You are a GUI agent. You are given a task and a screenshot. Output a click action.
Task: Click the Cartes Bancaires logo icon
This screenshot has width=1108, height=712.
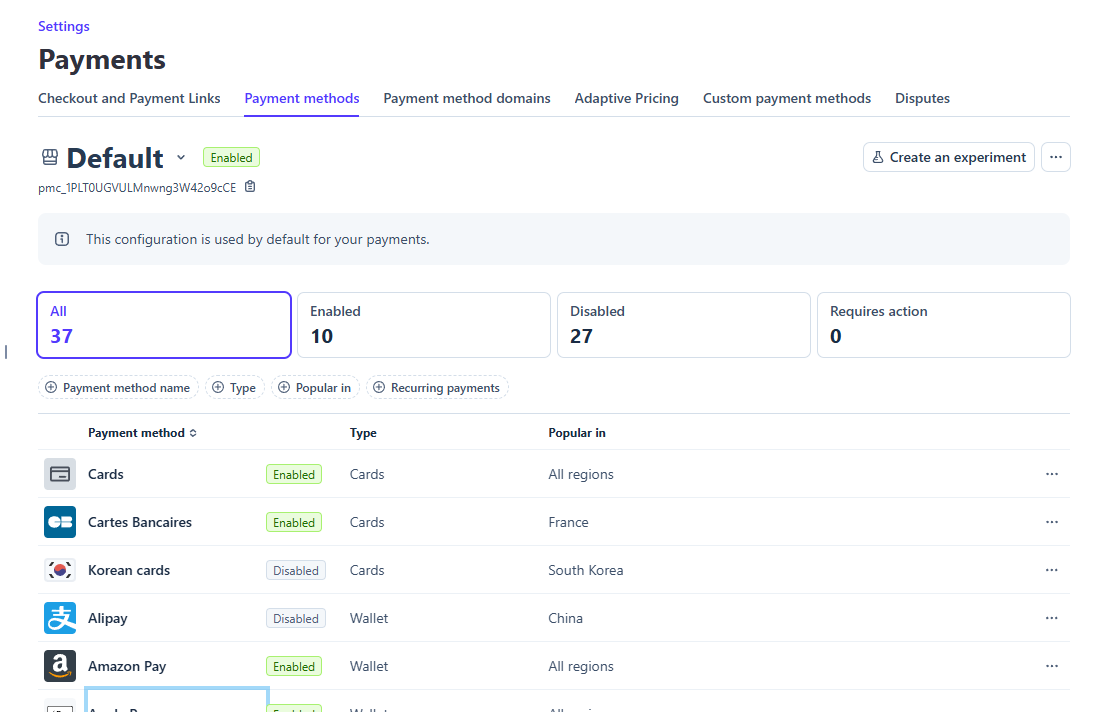[x=60, y=522]
